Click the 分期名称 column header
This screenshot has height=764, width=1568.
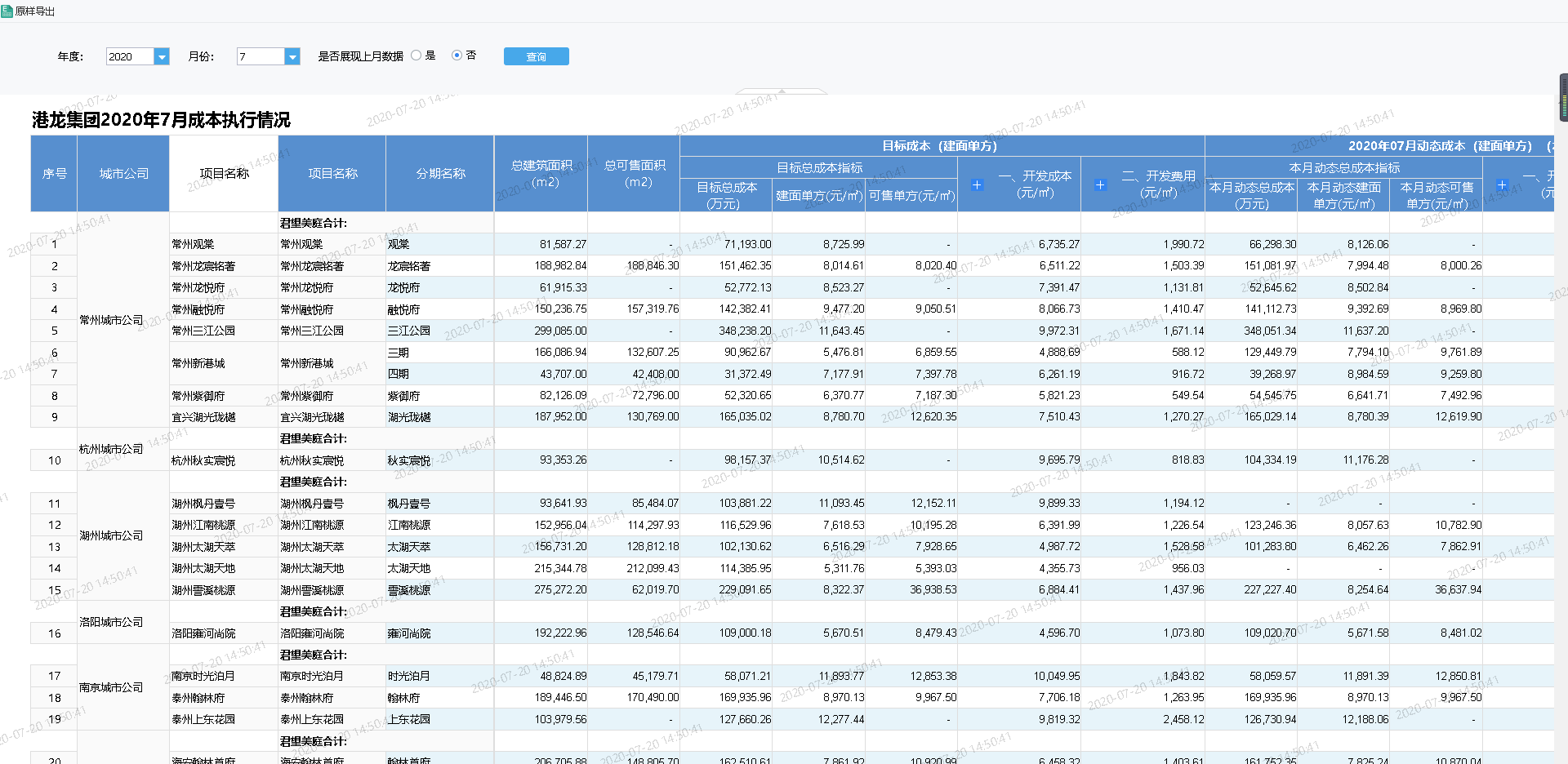click(440, 174)
